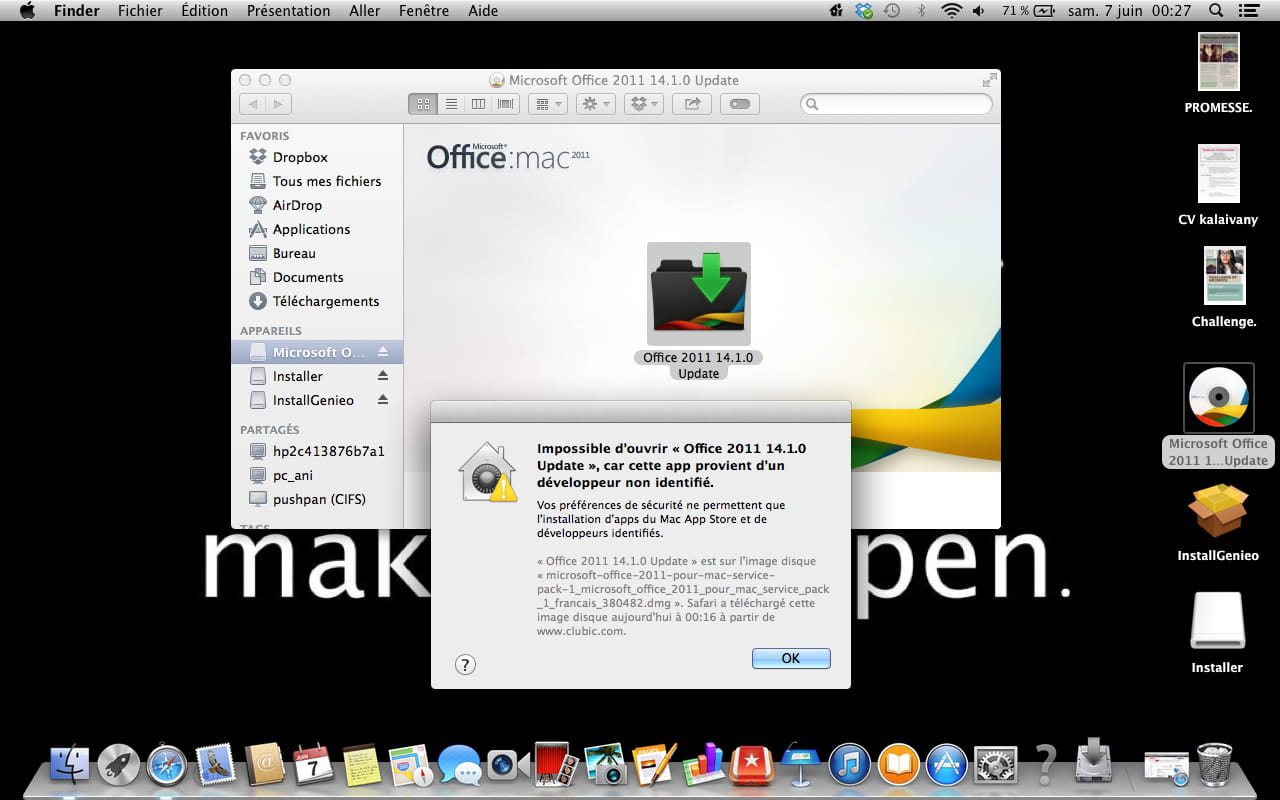This screenshot has height=800, width=1280.
Task: Enter full screen for Finder window
Action: tap(990, 80)
